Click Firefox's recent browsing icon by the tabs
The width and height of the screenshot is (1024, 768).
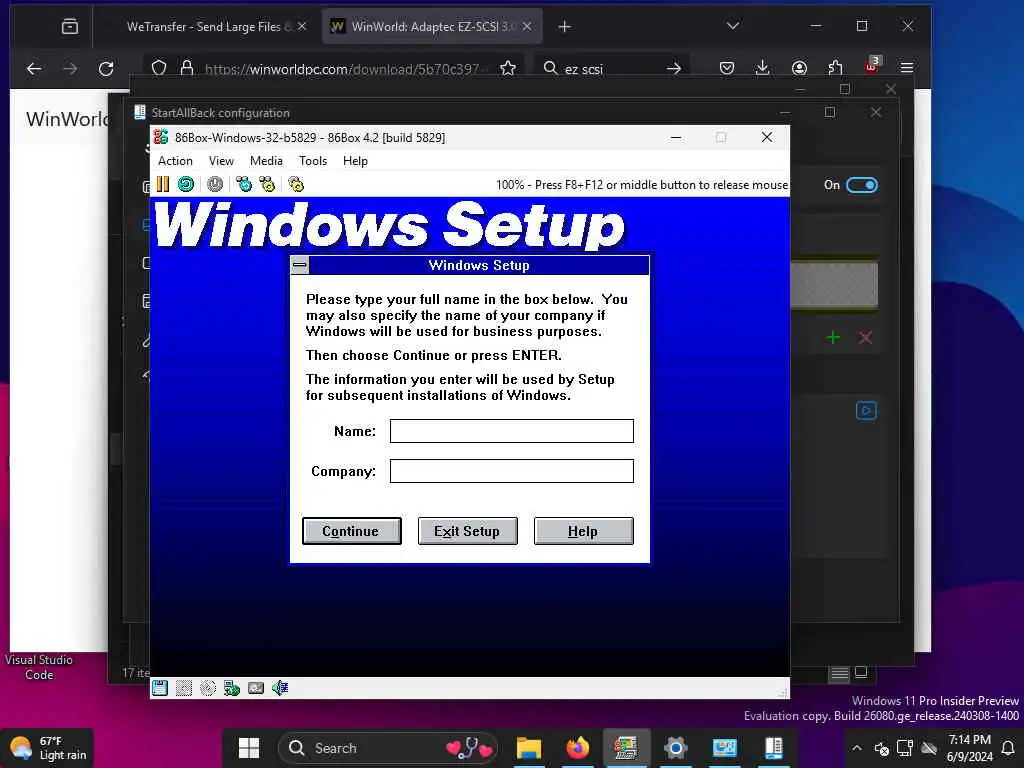(x=70, y=26)
